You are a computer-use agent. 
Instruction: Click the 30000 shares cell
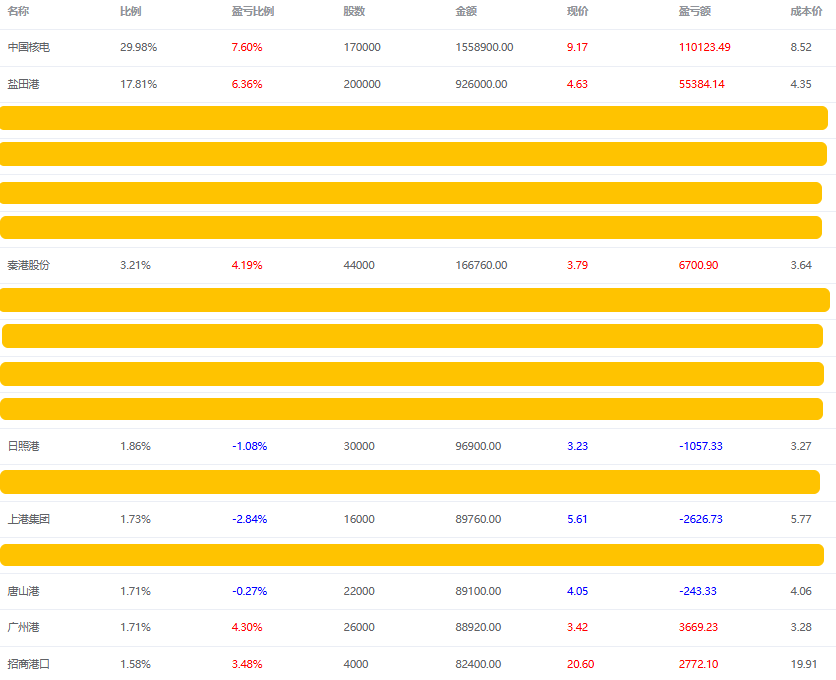click(359, 446)
